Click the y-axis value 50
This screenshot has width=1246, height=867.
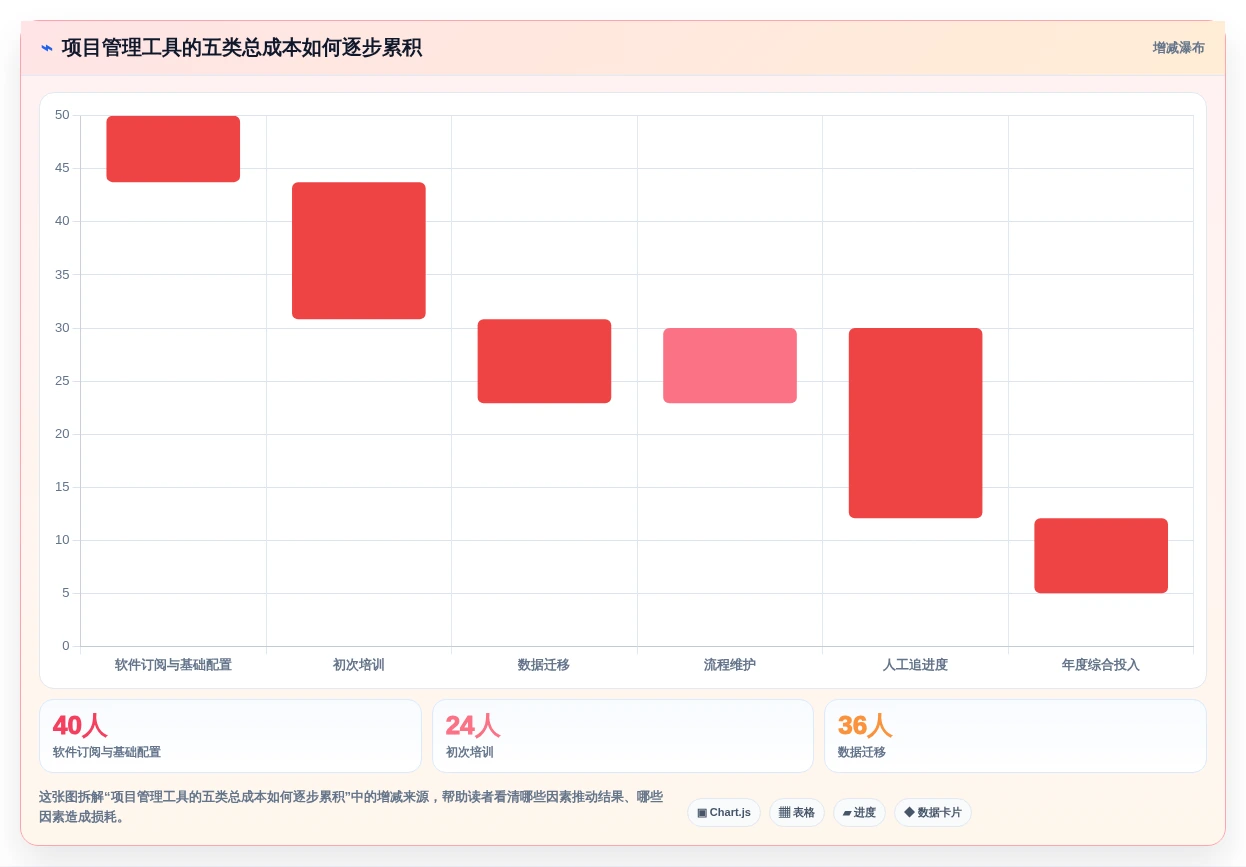tap(63, 115)
